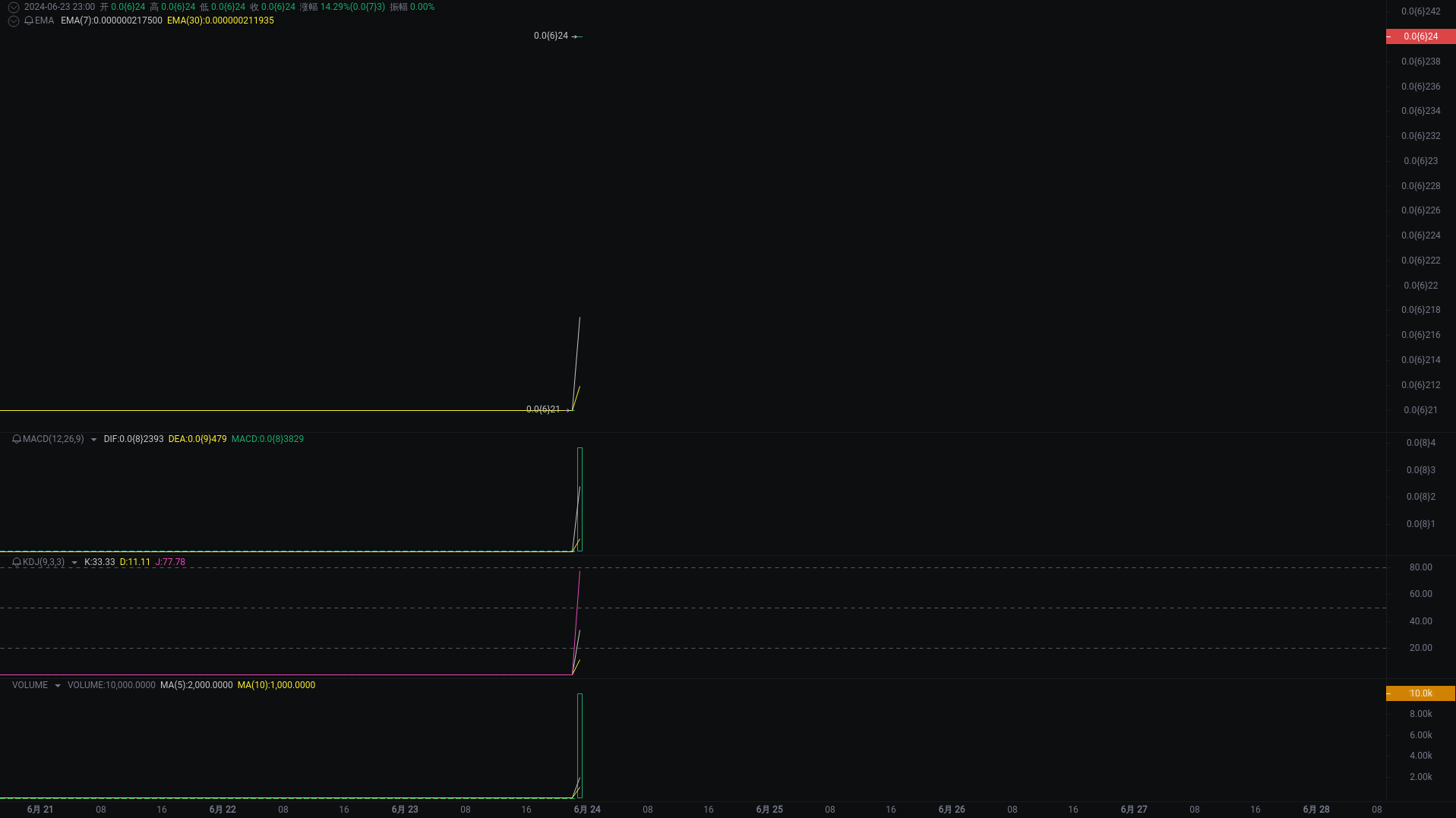Image resolution: width=1456 pixels, height=818 pixels.
Task: Toggle the EMA(30) series by clicking its label
Action: click(x=220, y=21)
